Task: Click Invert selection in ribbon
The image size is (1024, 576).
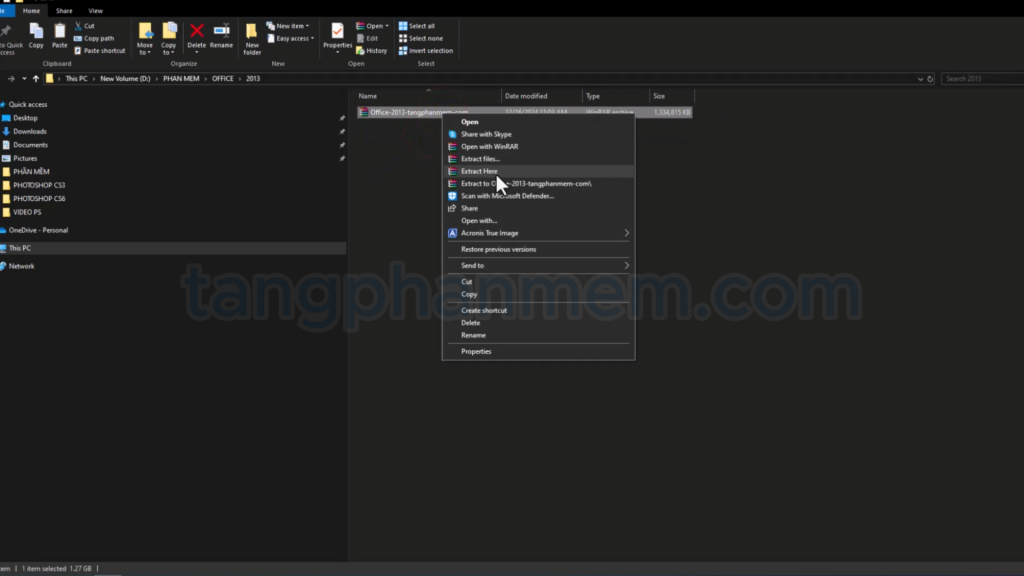Action: point(426,51)
